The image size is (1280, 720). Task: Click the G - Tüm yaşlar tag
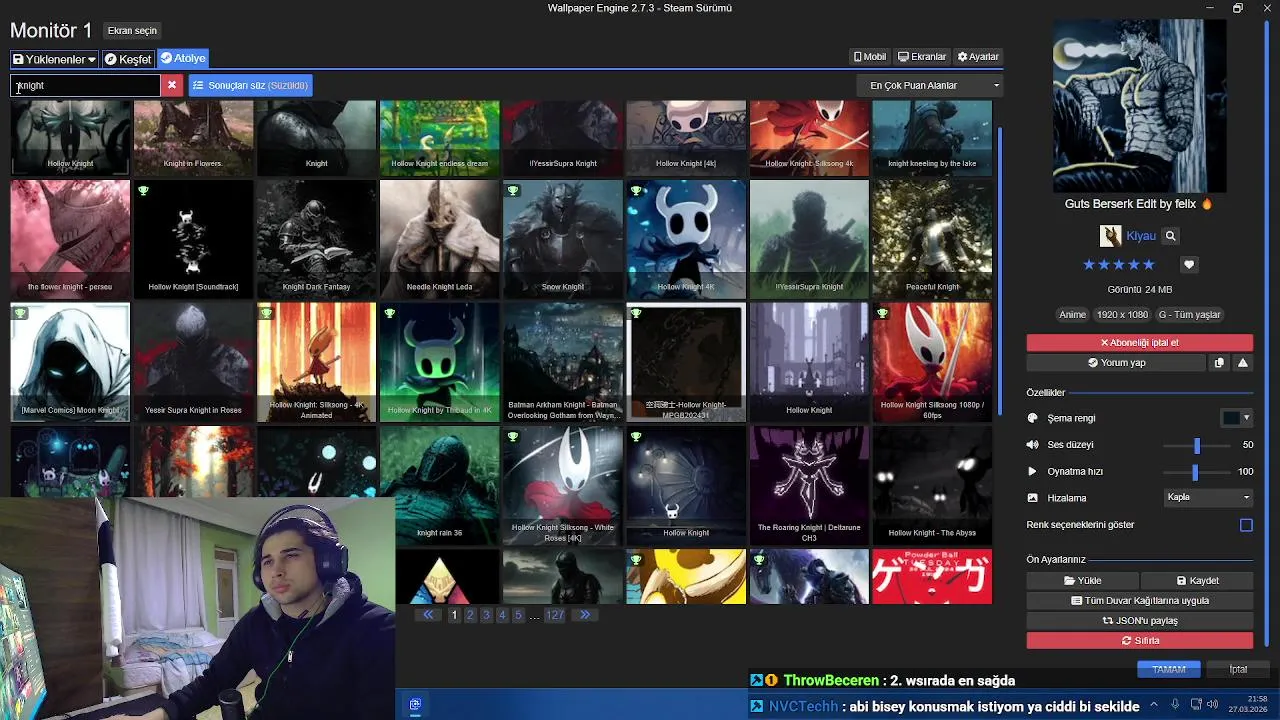click(1189, 314)
